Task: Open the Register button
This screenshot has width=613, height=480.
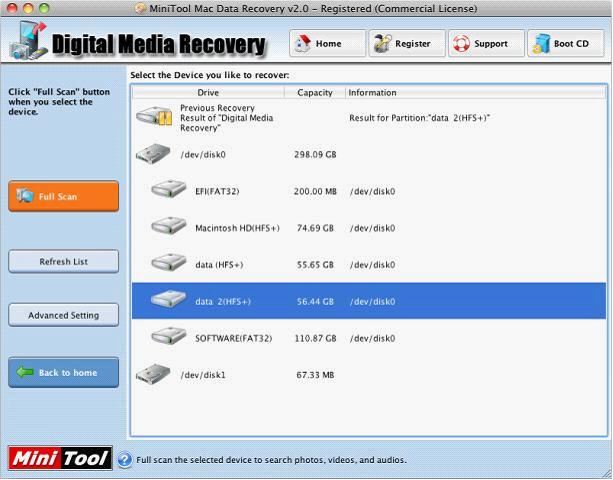Action: [x=407, y=43]
